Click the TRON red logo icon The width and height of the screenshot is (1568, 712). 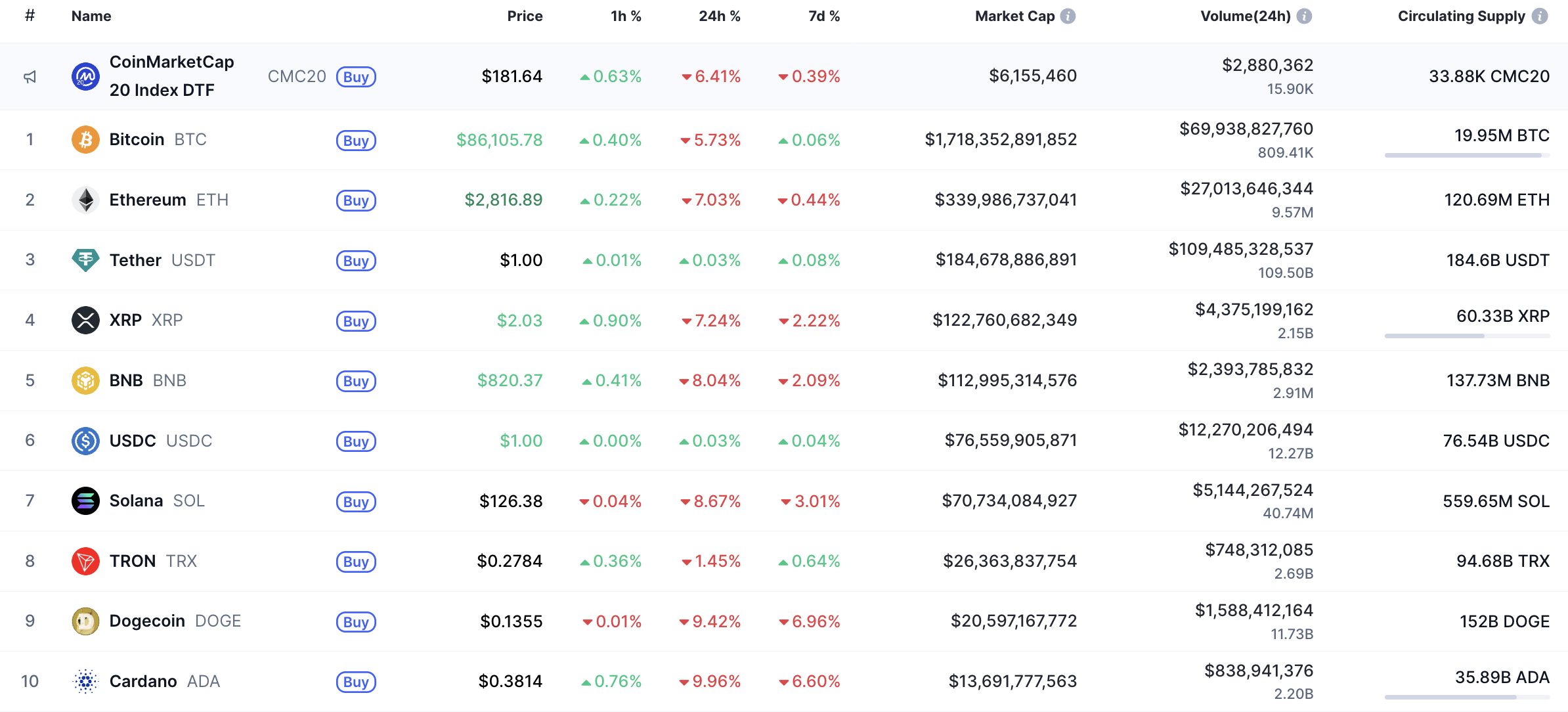click(85, 561)
